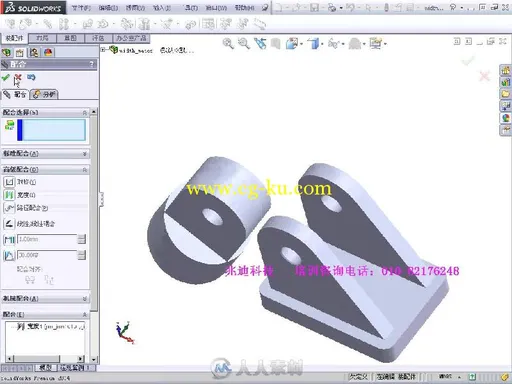Click the Rebuild traffic-light icon
The width and height of the screenshot is (512, 384).
click(x=386, y=7)
